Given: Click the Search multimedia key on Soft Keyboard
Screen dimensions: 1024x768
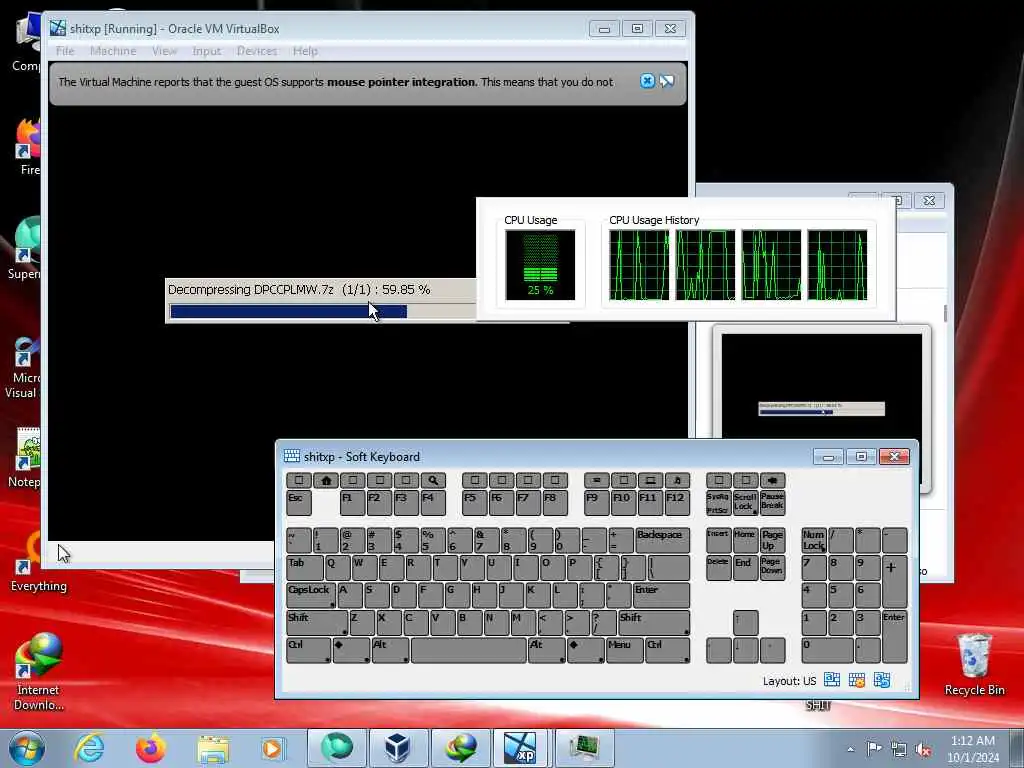Looking at the screenshot, I should coord(433,481).
